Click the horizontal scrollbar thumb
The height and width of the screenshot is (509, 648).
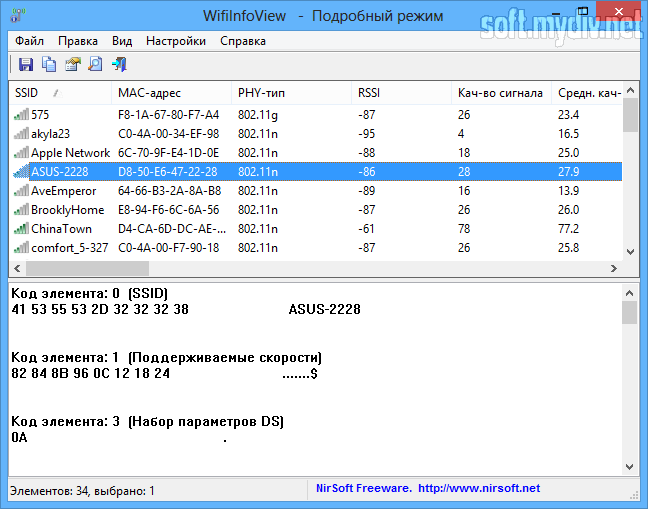click(87, 269)
